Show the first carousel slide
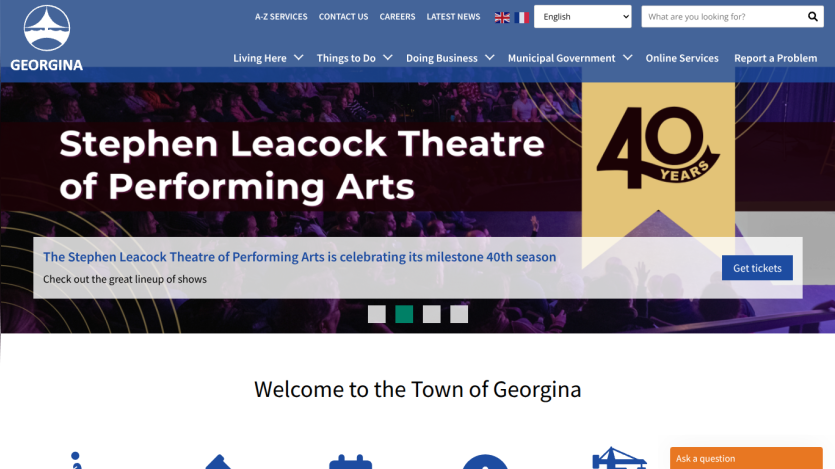 pos(376,314)
